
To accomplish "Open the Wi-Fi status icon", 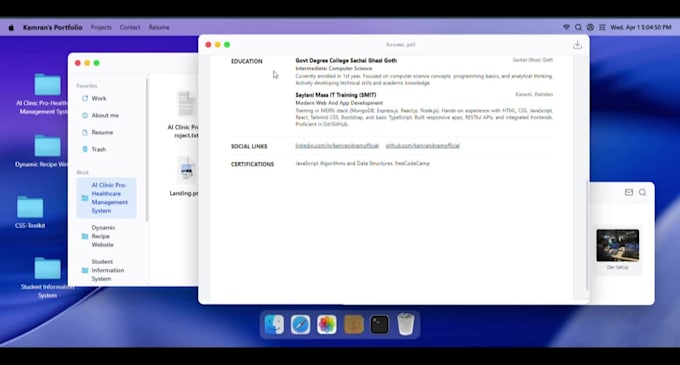I will click(566, 27).
